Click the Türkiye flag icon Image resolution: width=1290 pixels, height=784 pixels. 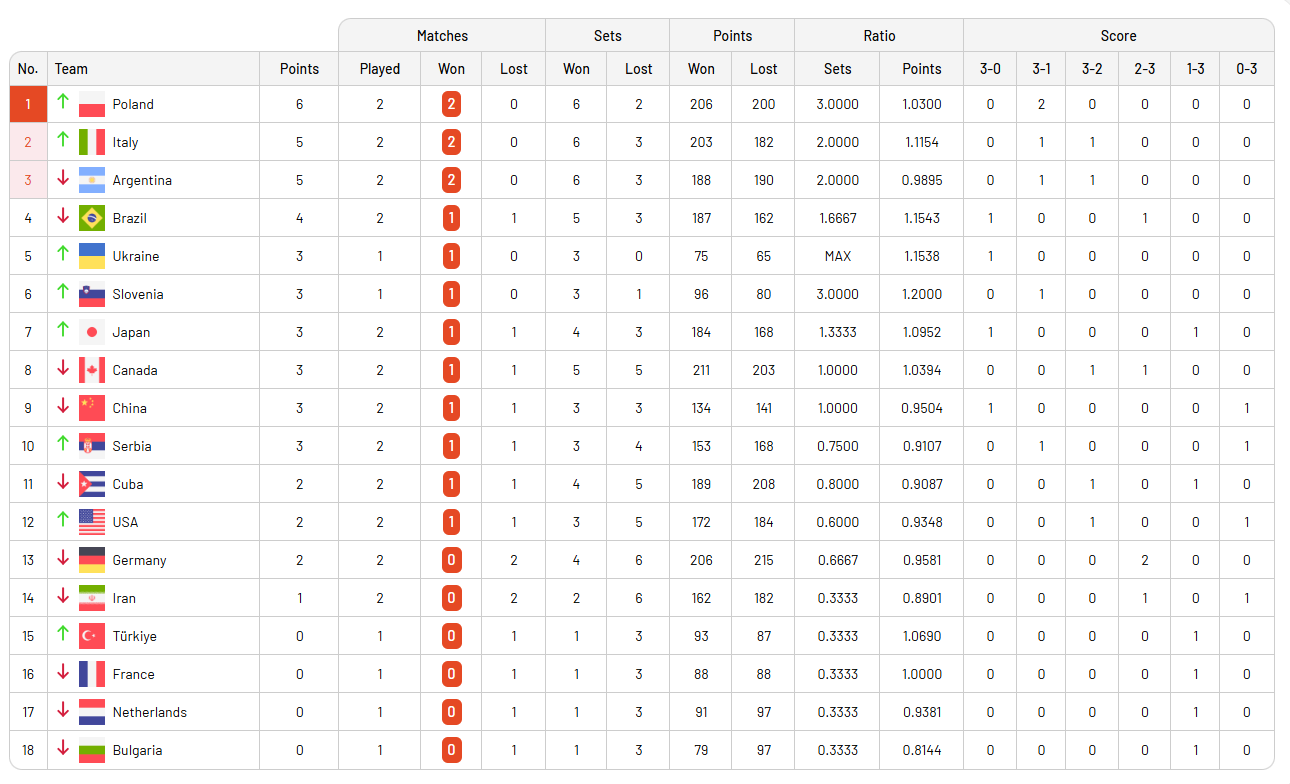[92, 636]
